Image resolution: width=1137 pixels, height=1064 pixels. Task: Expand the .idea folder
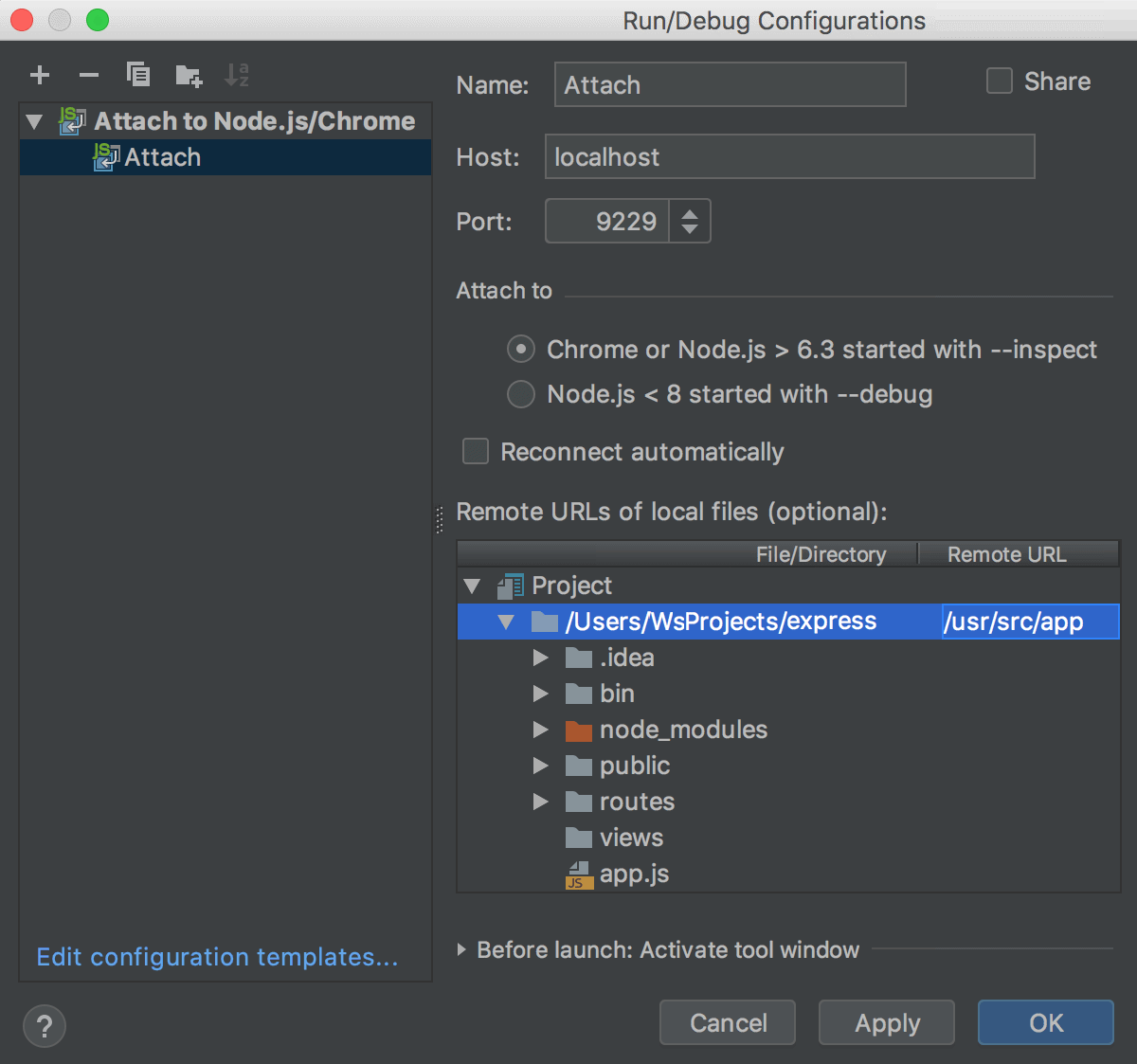click(541, 657)
